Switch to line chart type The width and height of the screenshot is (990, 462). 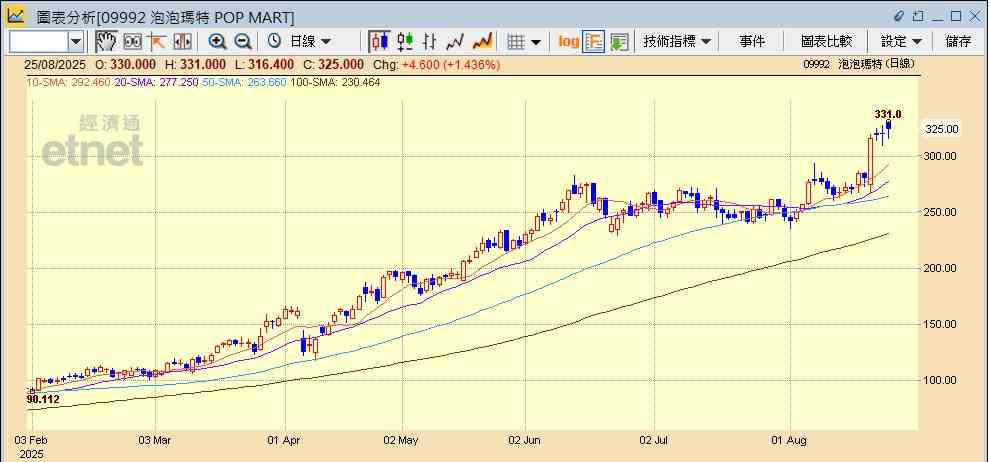coord(455,42)
